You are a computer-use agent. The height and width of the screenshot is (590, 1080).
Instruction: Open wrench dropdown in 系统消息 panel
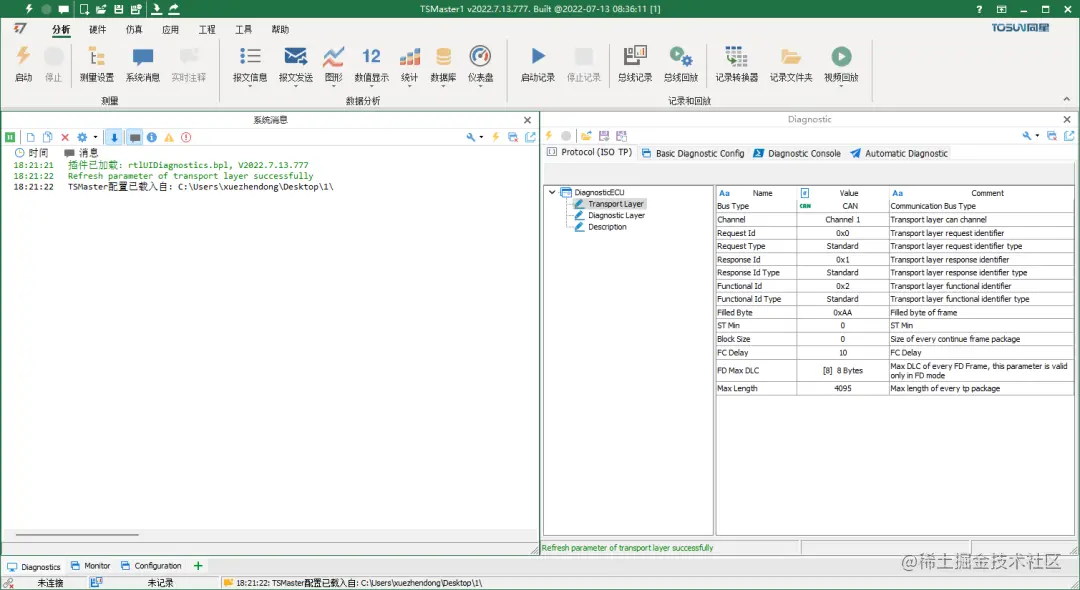coord(481,137)
